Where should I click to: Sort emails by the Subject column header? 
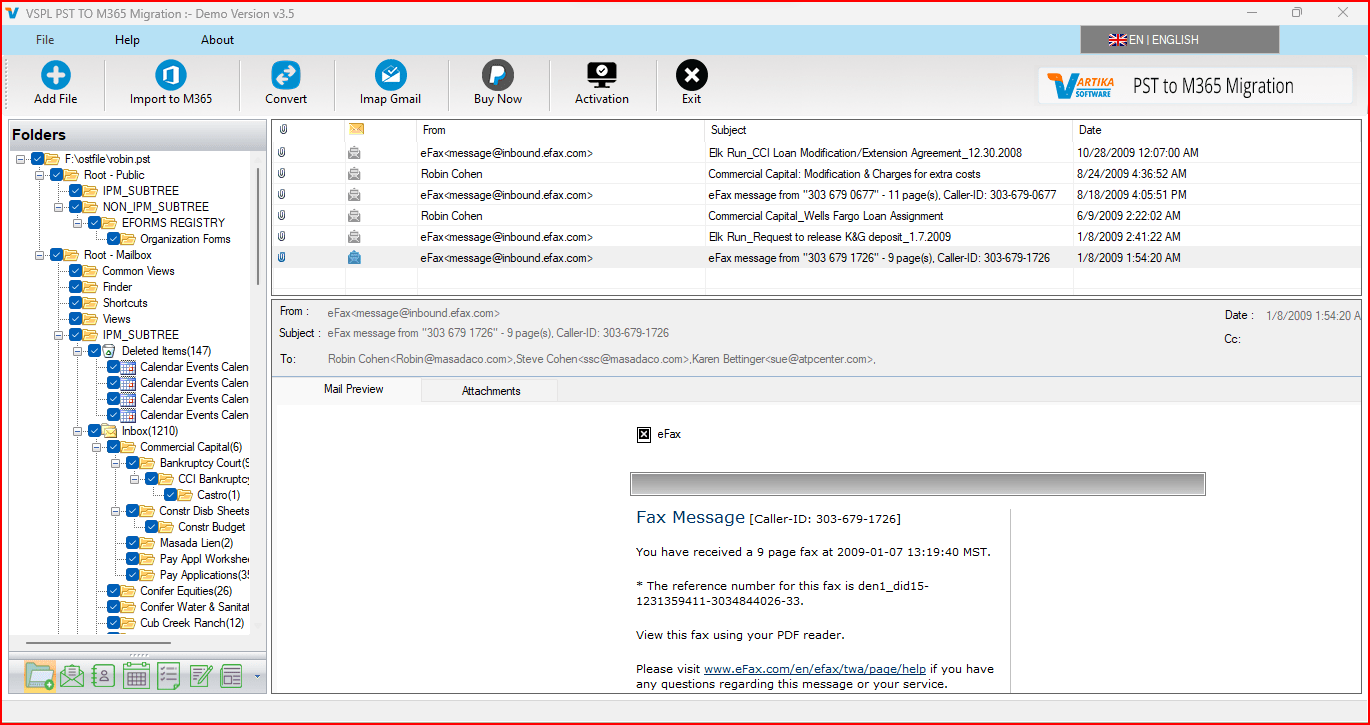888,130
